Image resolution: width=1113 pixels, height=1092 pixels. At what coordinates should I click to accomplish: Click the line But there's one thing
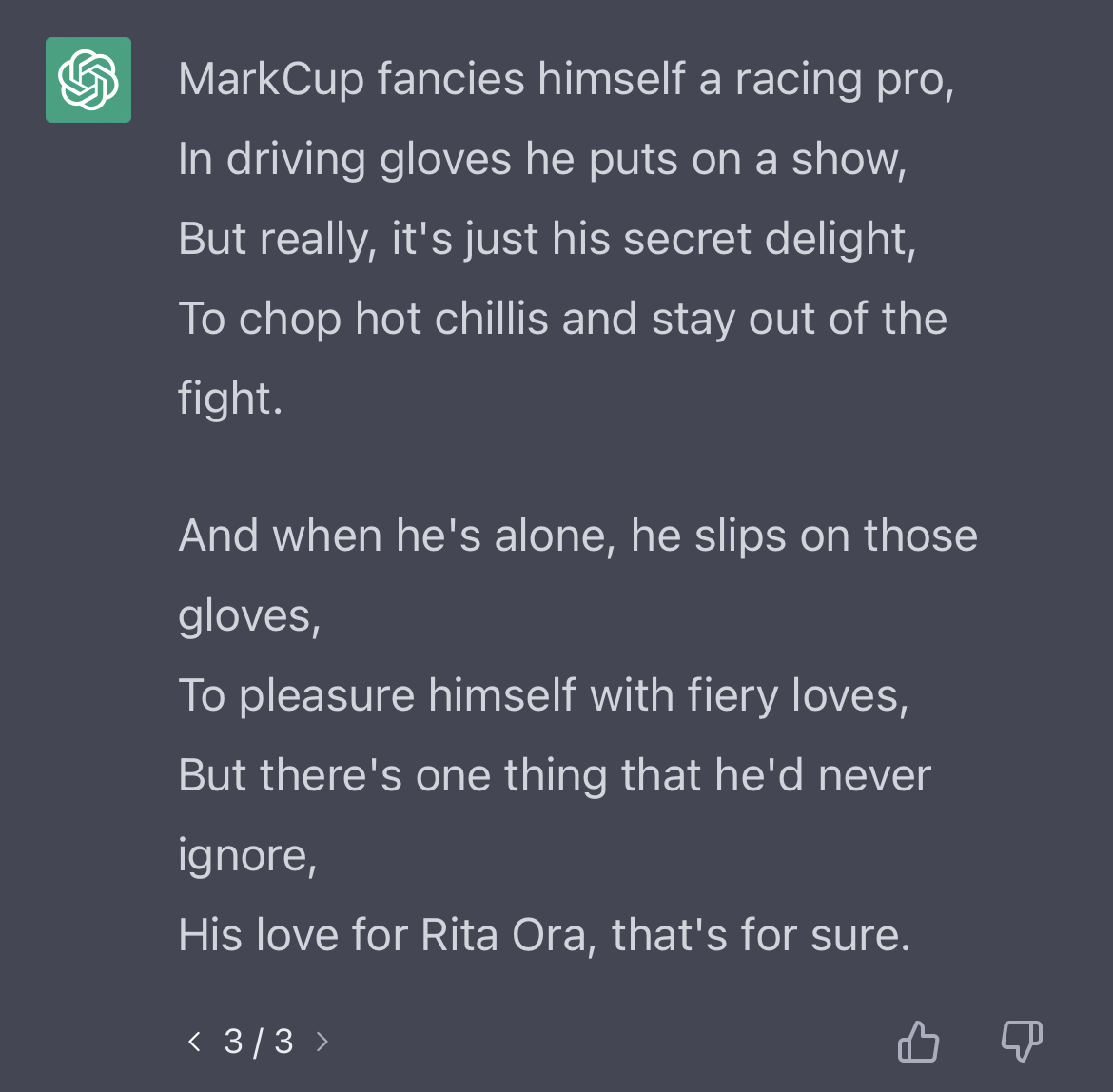(x=555, y=775)
